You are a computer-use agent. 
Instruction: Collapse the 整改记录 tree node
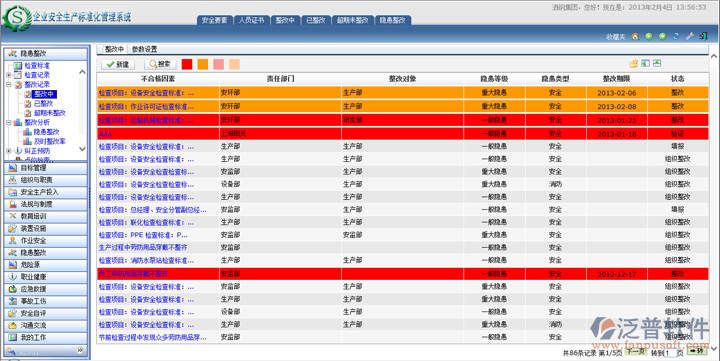[x=9, y=85]
